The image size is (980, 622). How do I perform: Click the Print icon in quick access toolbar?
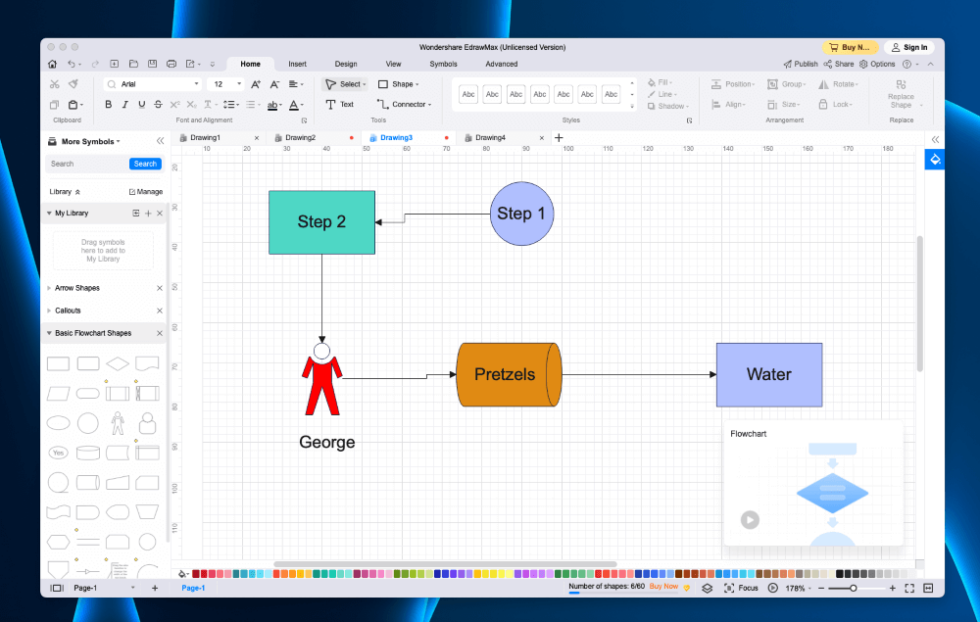click(x=171, y=64)
